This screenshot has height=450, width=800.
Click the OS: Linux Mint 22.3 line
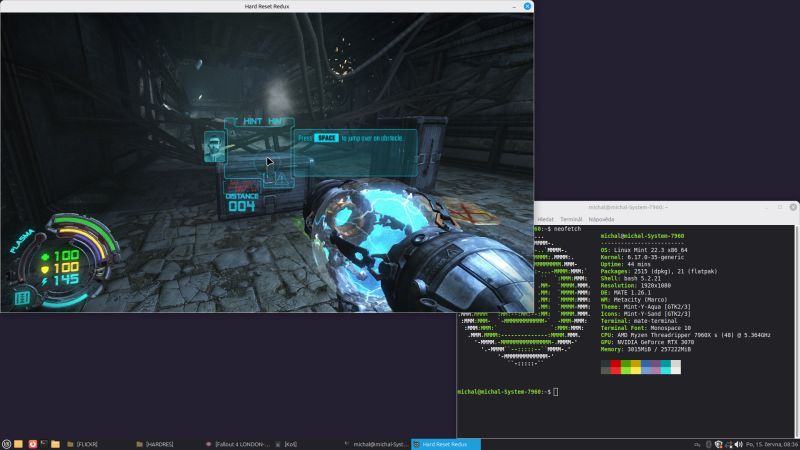pyautogui.click(x=644, y=251)
